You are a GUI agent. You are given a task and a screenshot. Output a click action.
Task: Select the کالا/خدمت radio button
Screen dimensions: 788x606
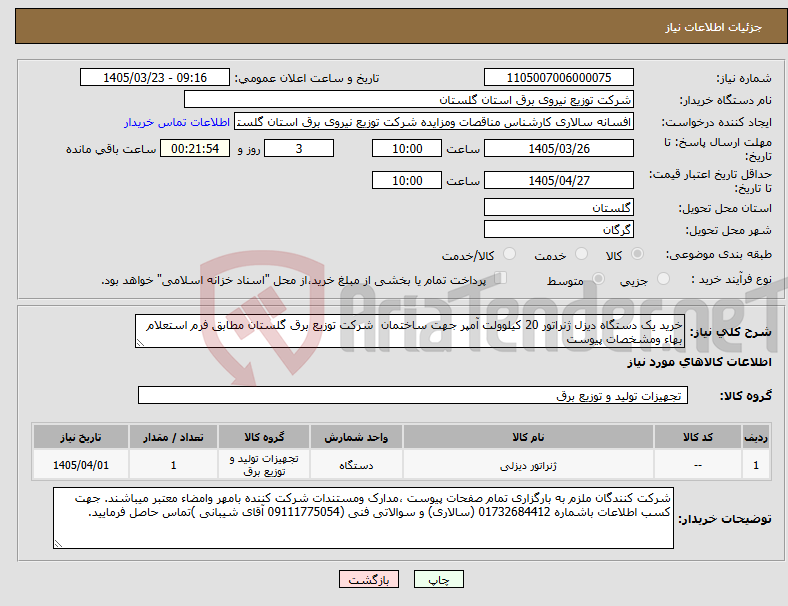510,254
